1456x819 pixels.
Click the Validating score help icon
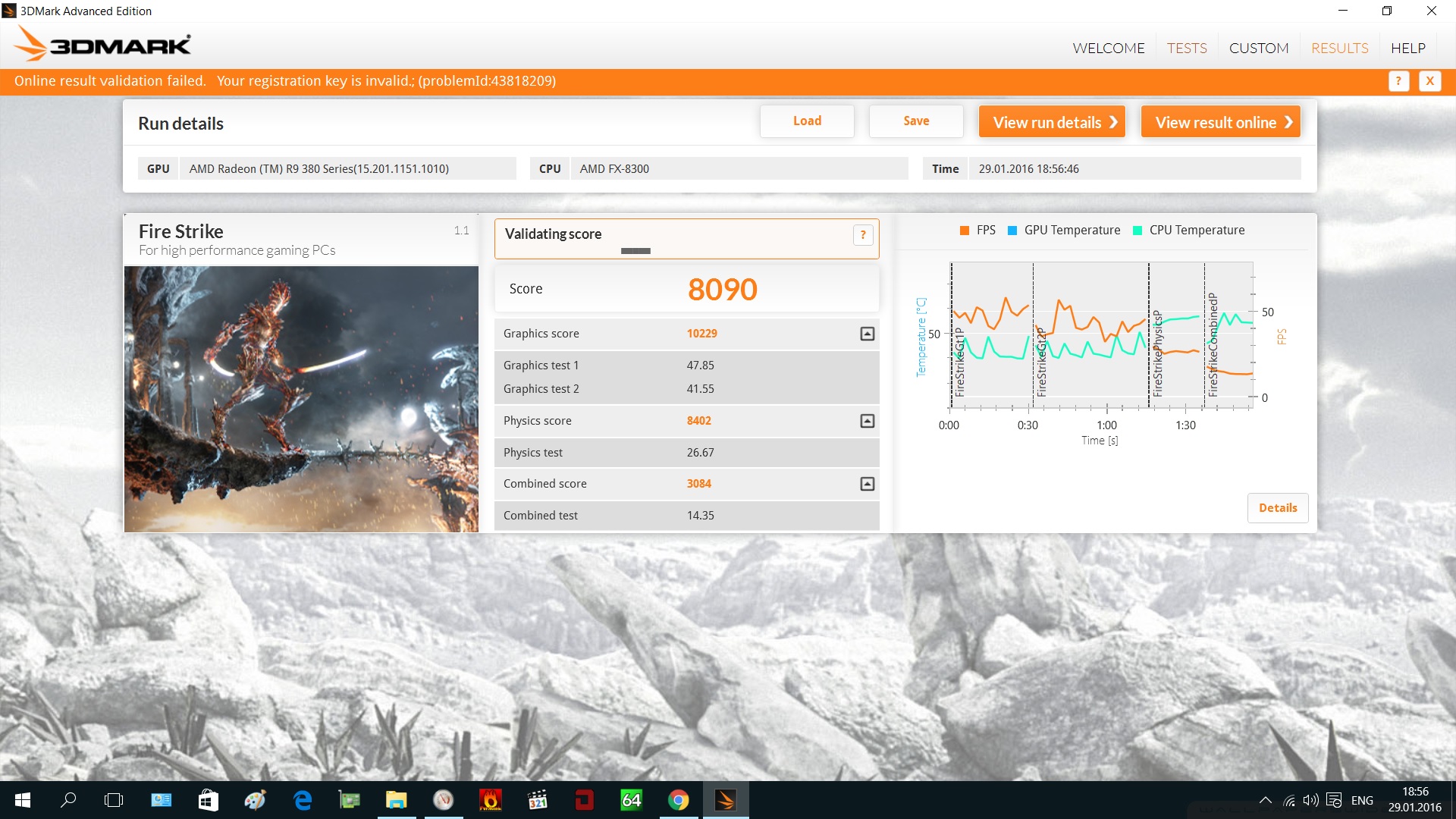coord(862,235)
